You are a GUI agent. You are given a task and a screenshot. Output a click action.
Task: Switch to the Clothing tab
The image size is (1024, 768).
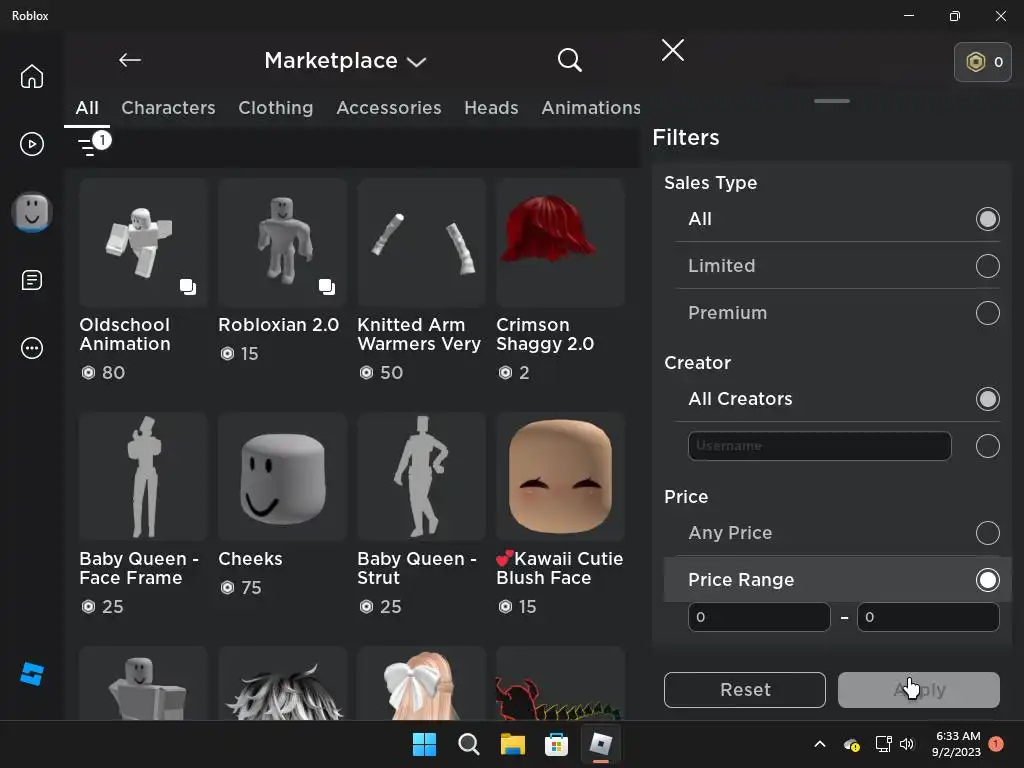tap(276, 108)
